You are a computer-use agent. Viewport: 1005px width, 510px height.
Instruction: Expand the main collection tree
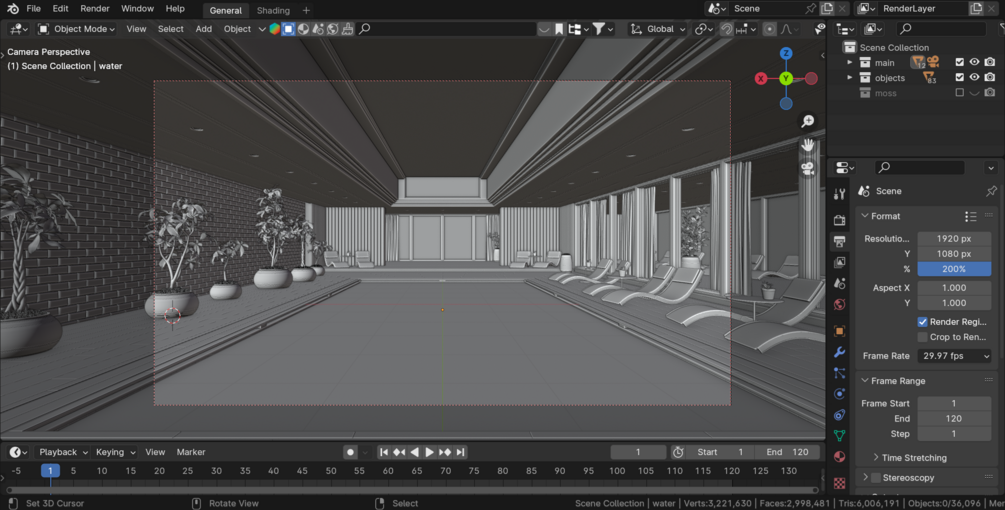(x=850, y=62)
